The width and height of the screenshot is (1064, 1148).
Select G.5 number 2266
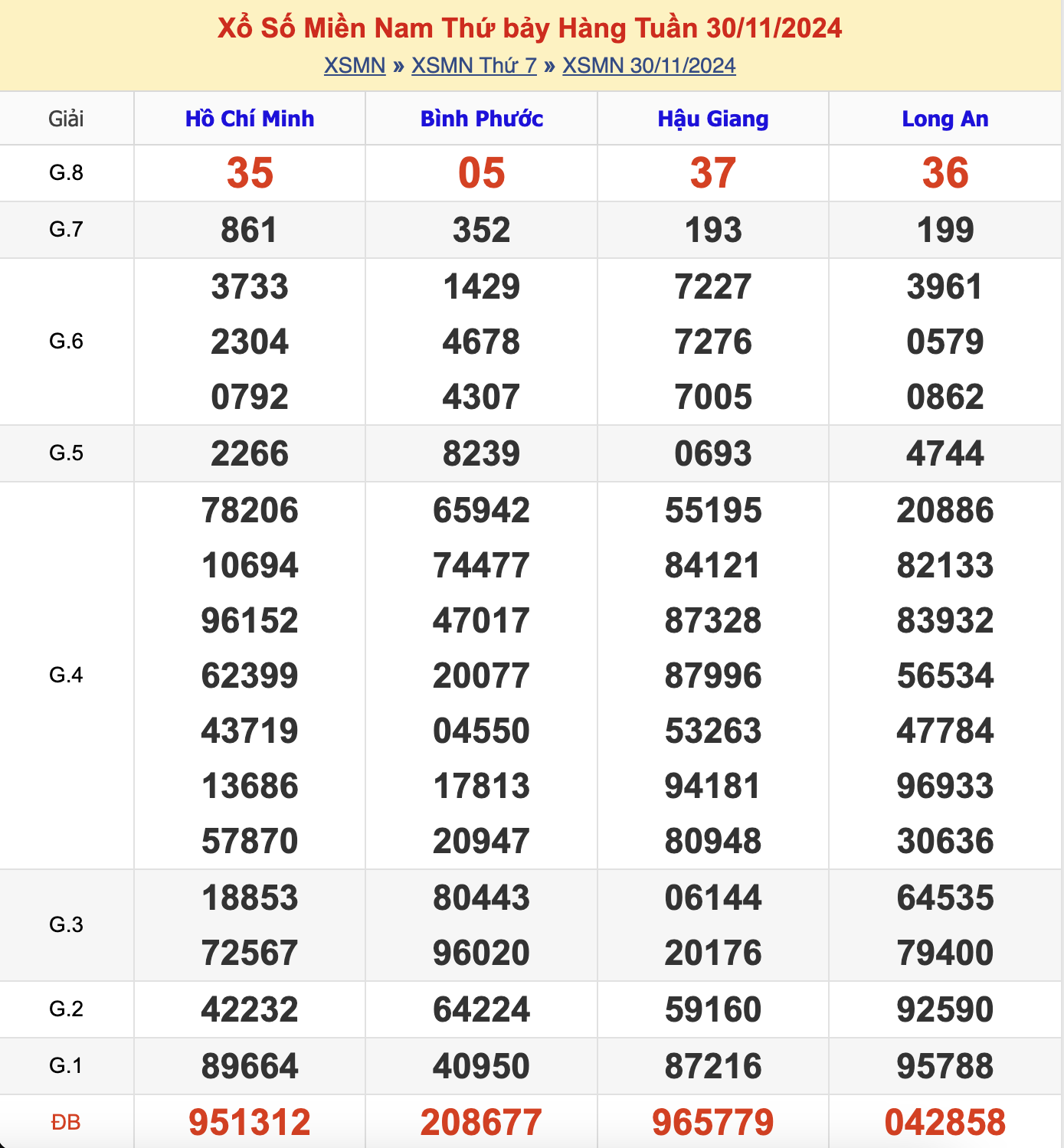tap(250, 453)
